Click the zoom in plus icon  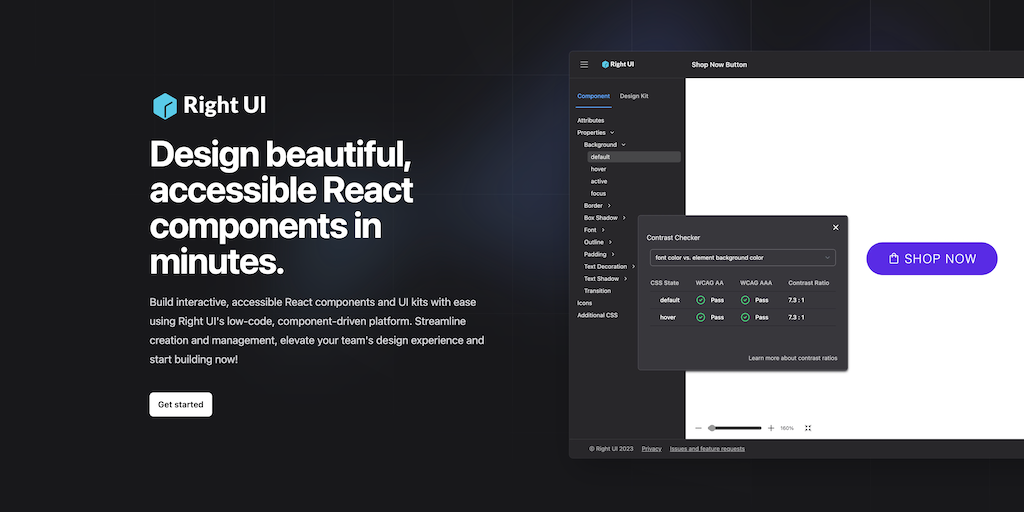[x=771, y=428]
